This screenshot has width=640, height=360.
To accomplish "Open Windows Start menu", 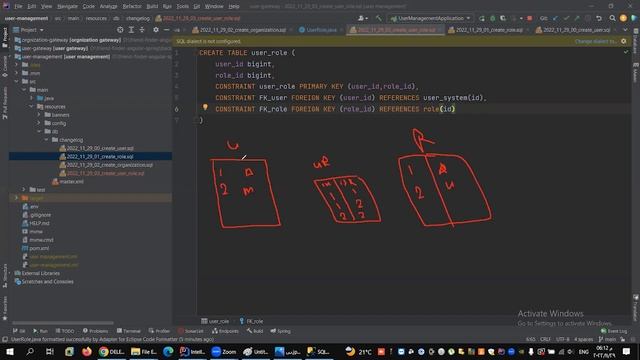I will pos(9,351).
